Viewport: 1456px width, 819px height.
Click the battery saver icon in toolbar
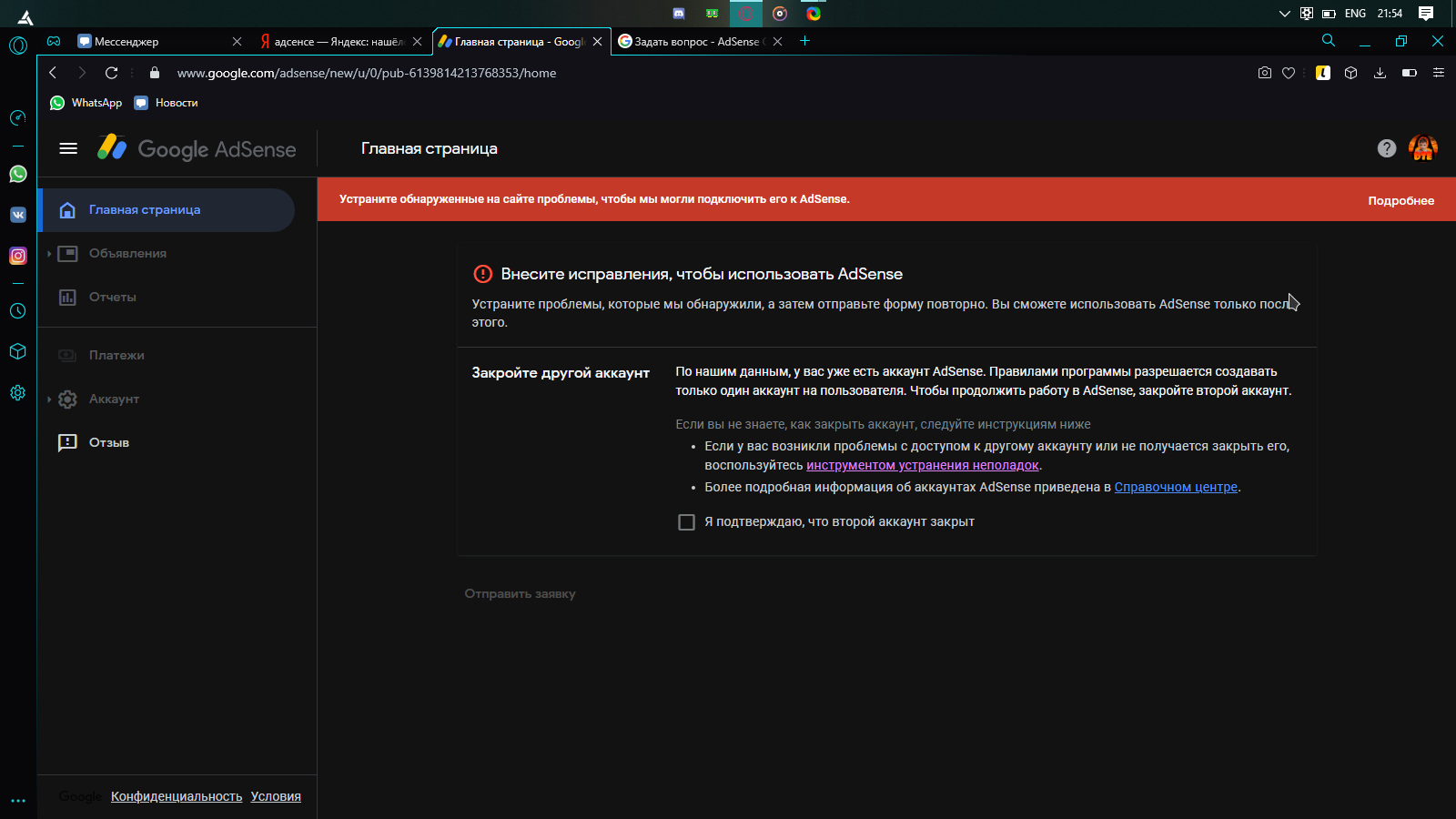[1410, 73]
